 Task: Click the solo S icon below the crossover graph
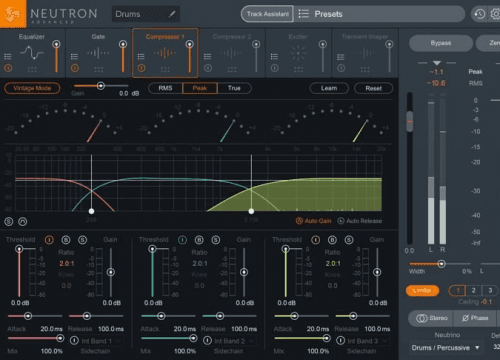9,221
